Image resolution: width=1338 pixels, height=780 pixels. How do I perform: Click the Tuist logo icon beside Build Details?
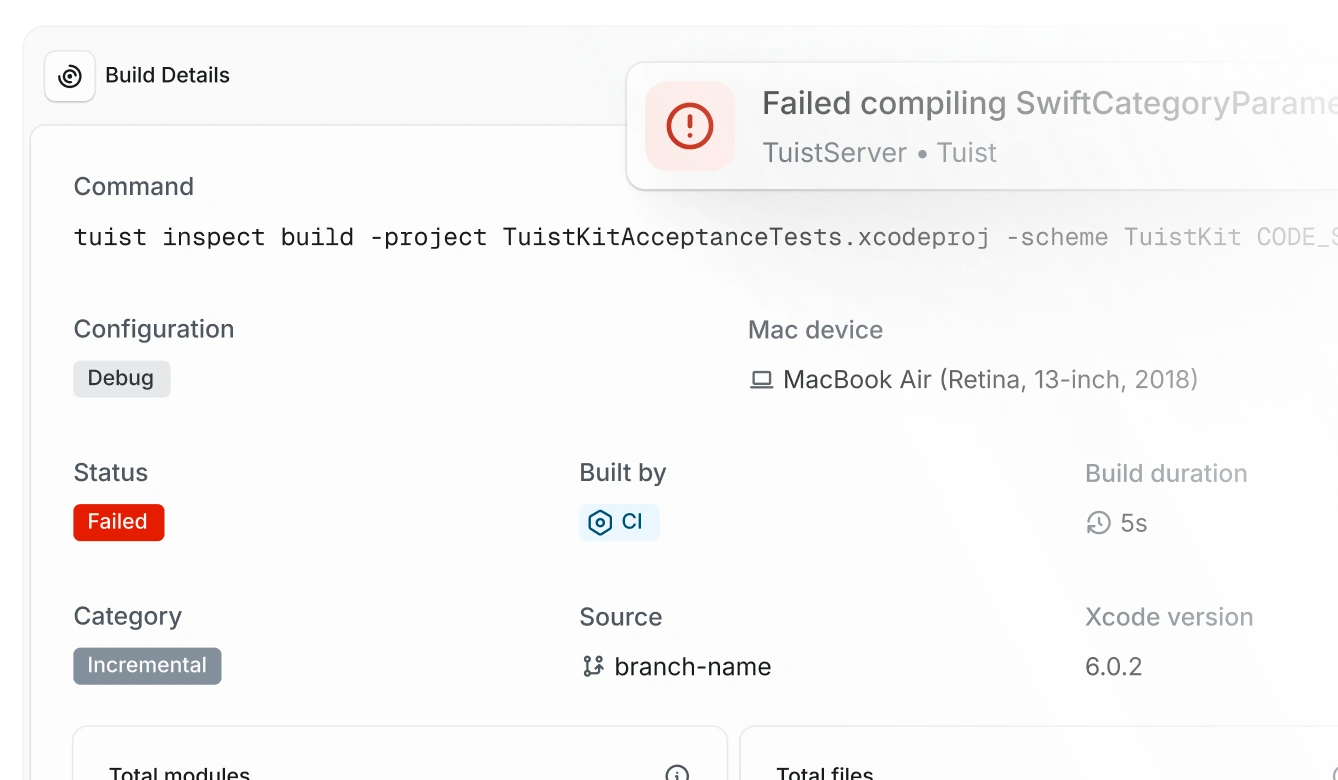70,76
